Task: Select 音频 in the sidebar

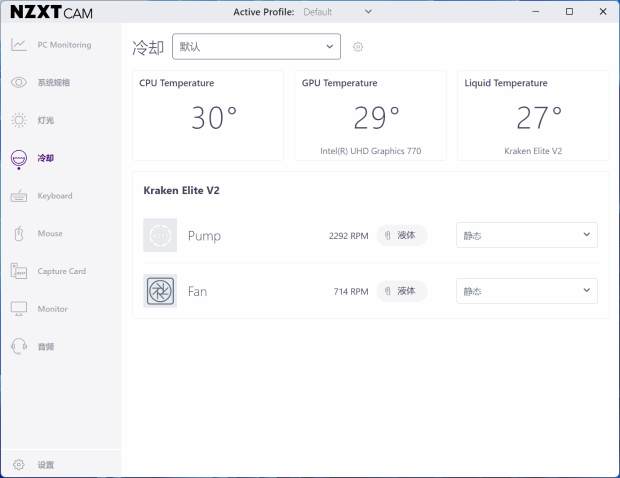Action: pos(46,347)
